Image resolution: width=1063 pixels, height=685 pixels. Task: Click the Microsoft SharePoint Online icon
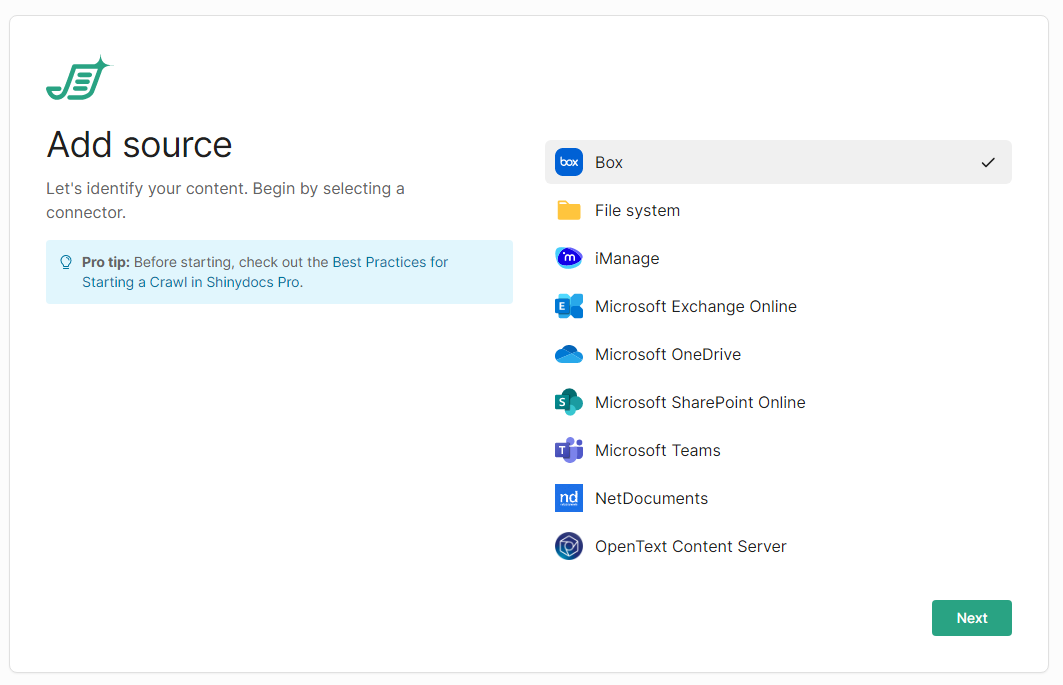[x=569, y=402]
